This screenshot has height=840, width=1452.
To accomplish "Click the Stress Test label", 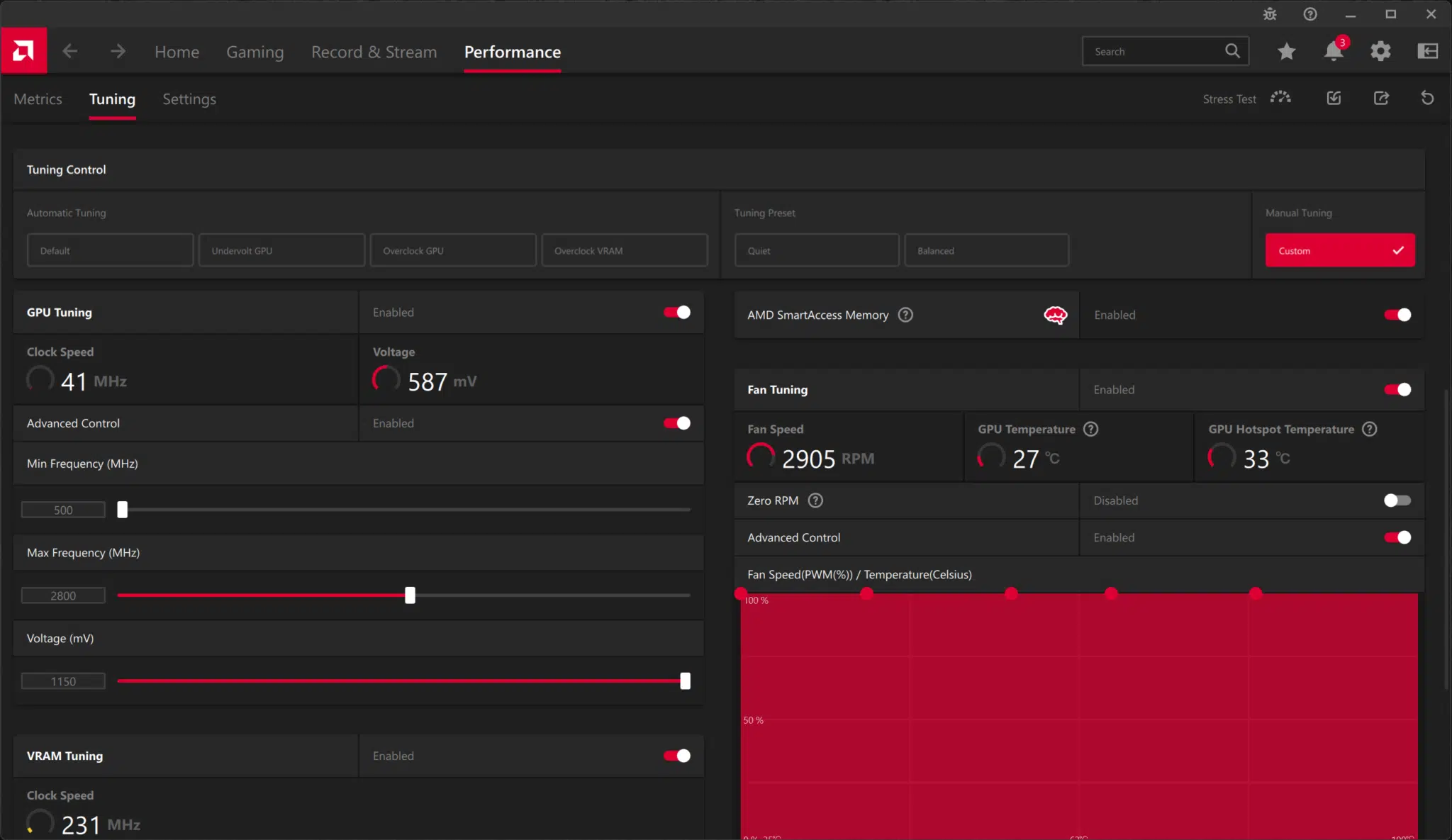I will coord(1229,99).
